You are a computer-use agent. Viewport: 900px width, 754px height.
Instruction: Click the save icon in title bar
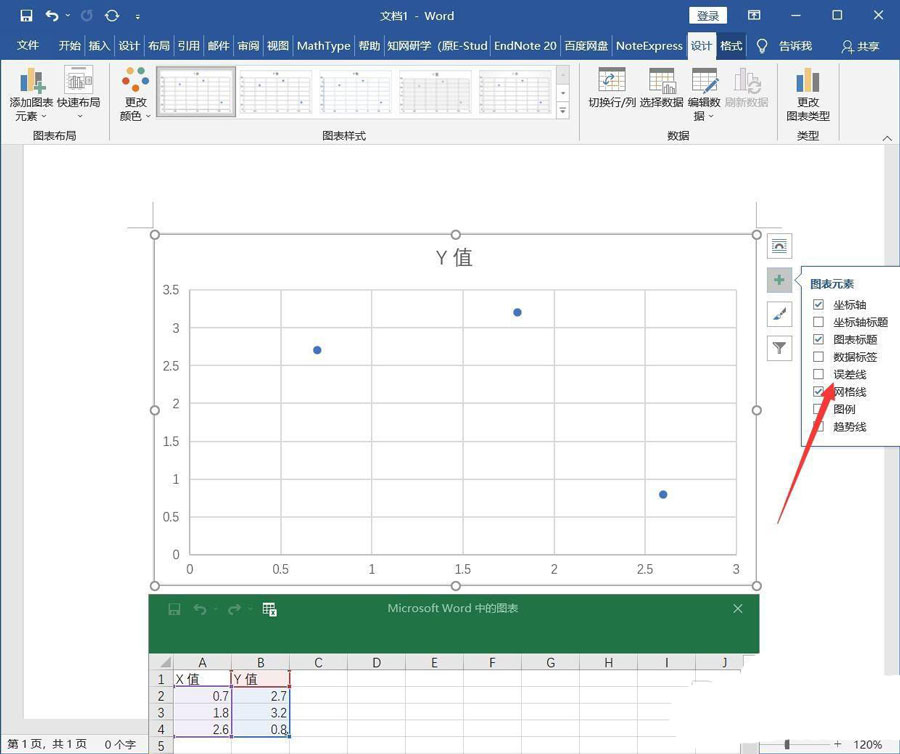click(x=26, y=16)
